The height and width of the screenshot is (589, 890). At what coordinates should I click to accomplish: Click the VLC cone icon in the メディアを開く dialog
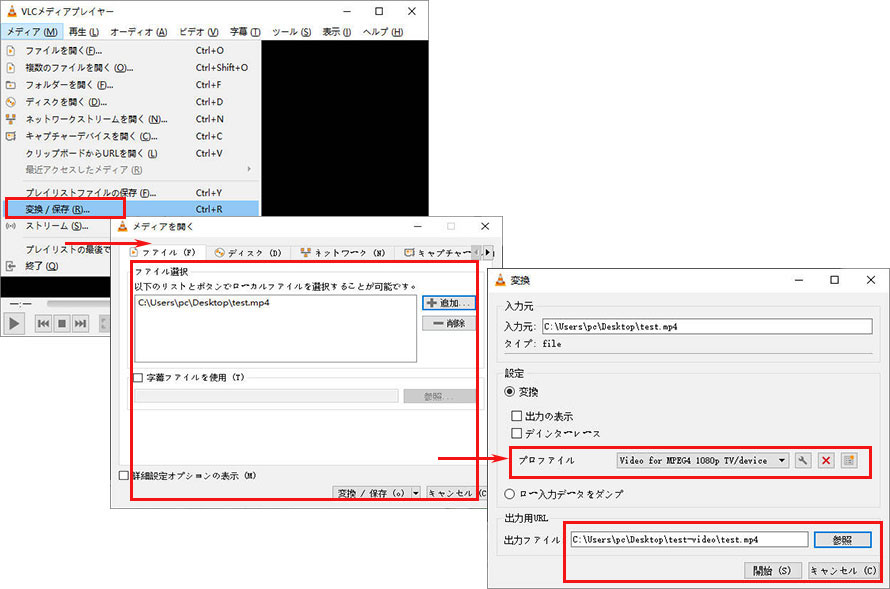(122, 226)
